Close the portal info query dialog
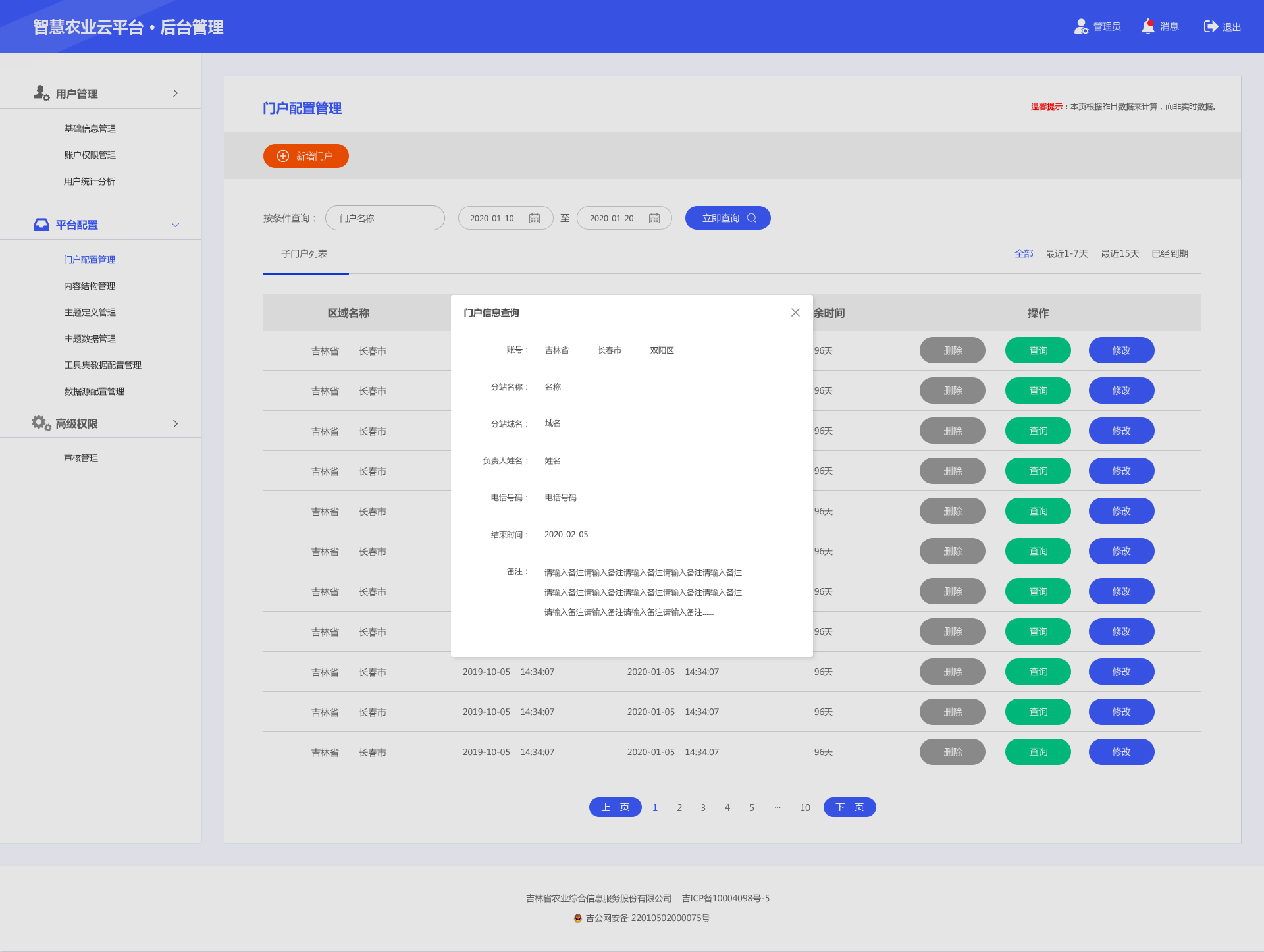 (x=795, y=313)
